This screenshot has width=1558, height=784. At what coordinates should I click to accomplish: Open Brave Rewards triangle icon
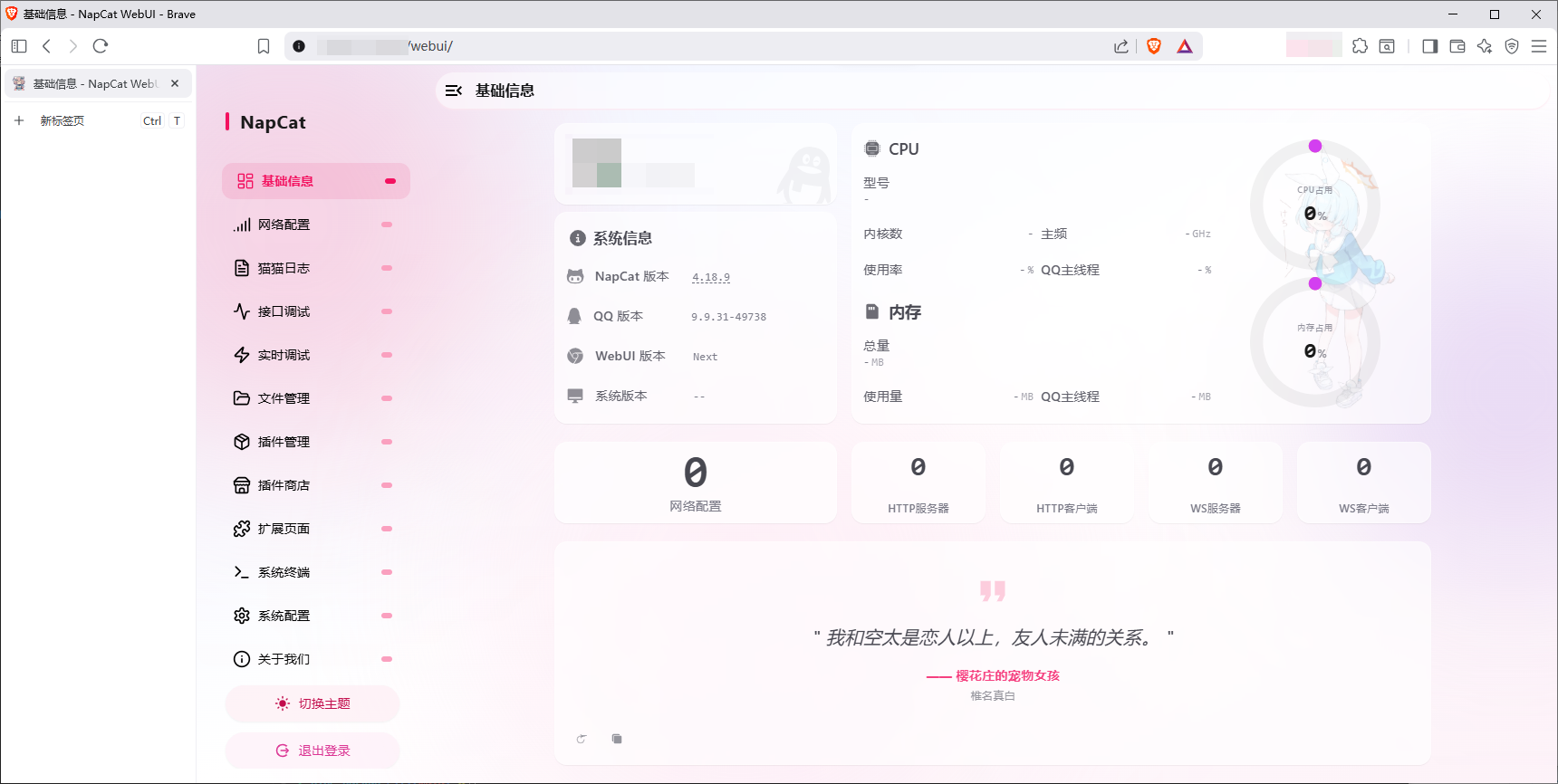click(x=1185, y=46)
